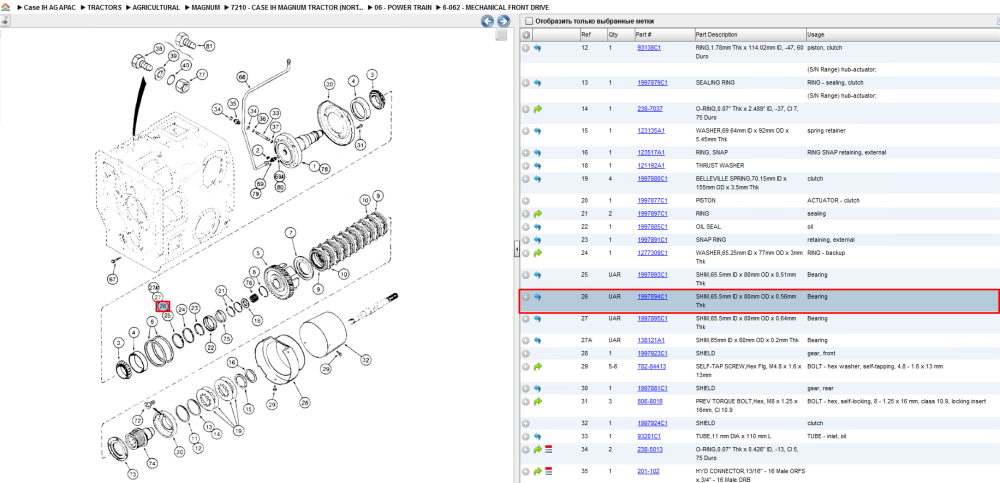Go to previous diagram with back arrow
Screen dimensions: 1000x483
[x=487, y=22]
